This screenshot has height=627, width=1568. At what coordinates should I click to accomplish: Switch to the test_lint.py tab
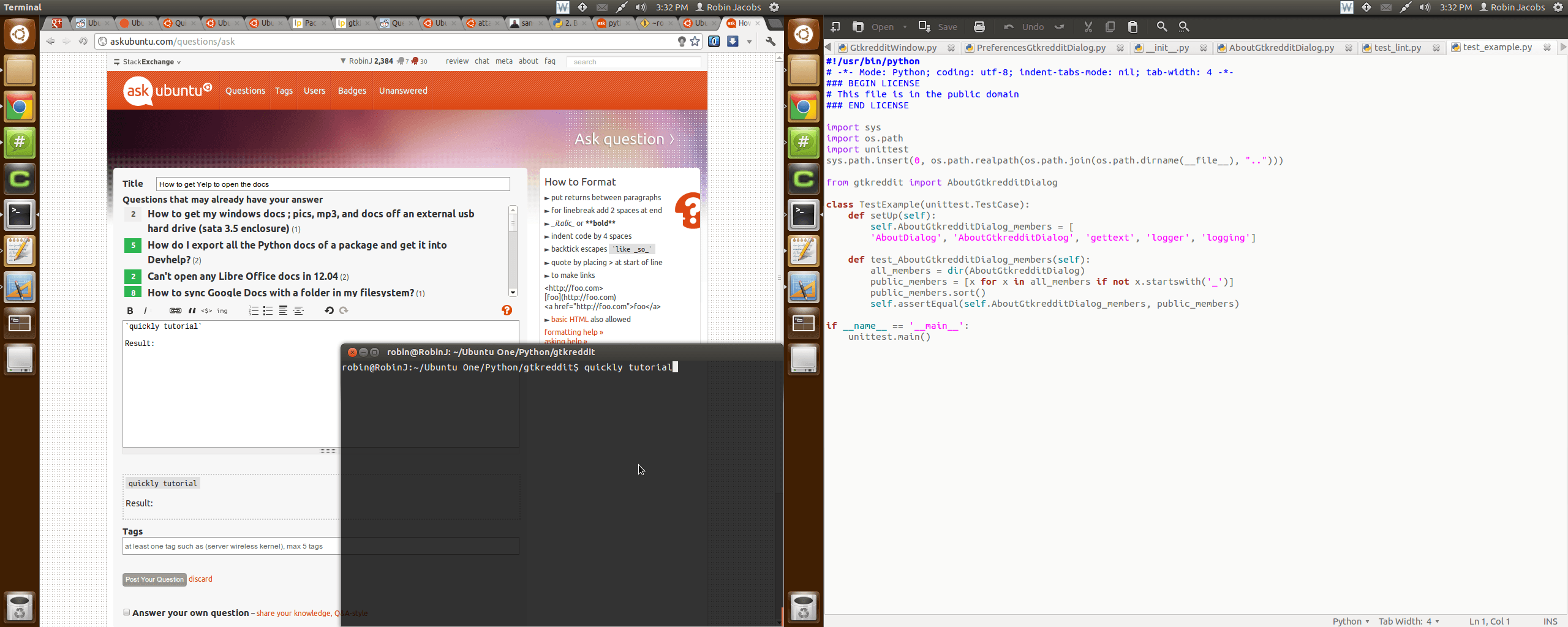(x=1397, y=47)
